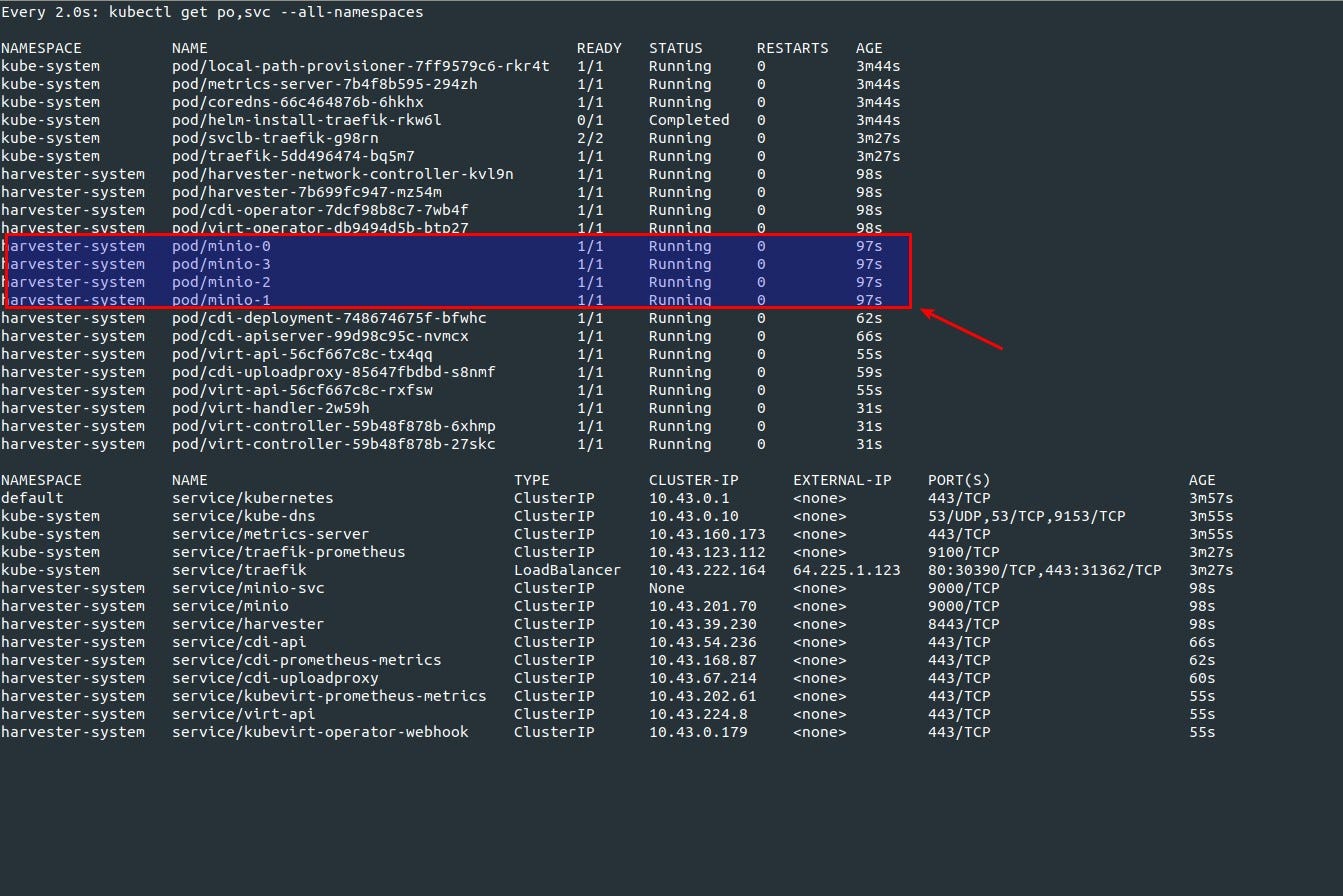Viewport: 1343px width, 896px height.
Task: Click cluster IP 10.43.222.164
Action: [x=707, y=570]
